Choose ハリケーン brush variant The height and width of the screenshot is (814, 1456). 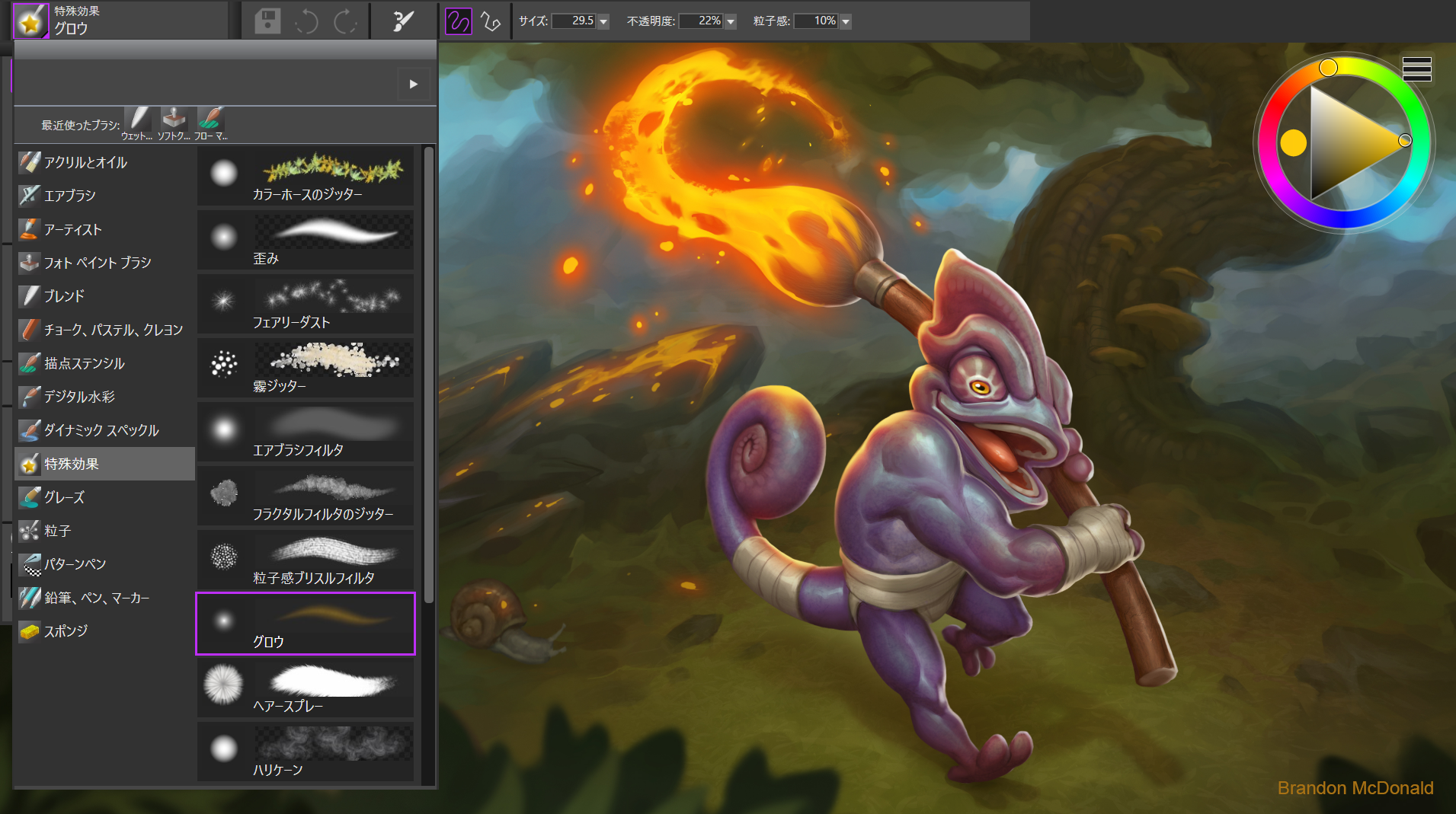(x=306, y=752)
